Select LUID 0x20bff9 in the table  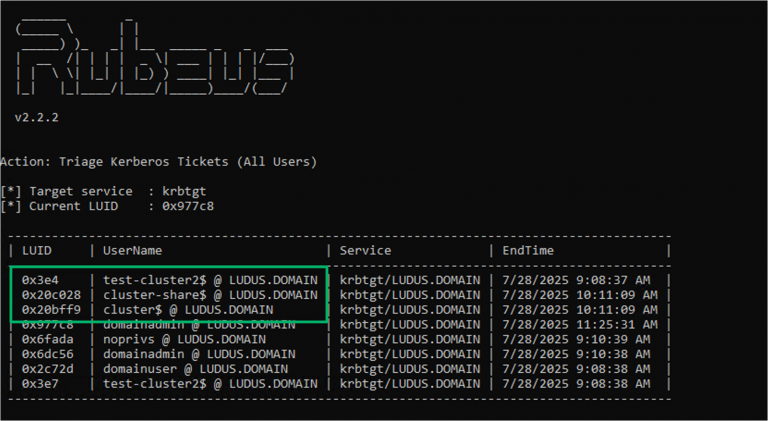click(51, 310)
